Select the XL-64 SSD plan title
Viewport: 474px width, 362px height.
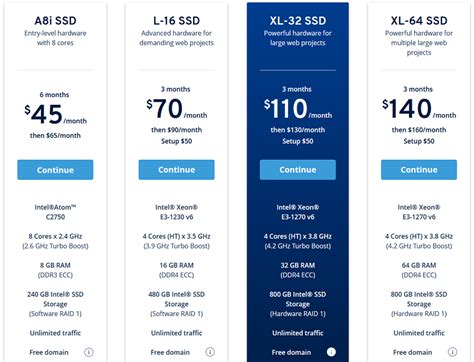pyautogui.click(x=419, y=21)
